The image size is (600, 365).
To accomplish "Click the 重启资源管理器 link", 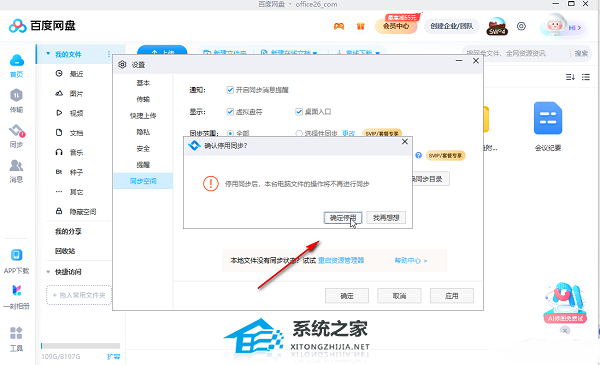I will (x=341, y=261).
